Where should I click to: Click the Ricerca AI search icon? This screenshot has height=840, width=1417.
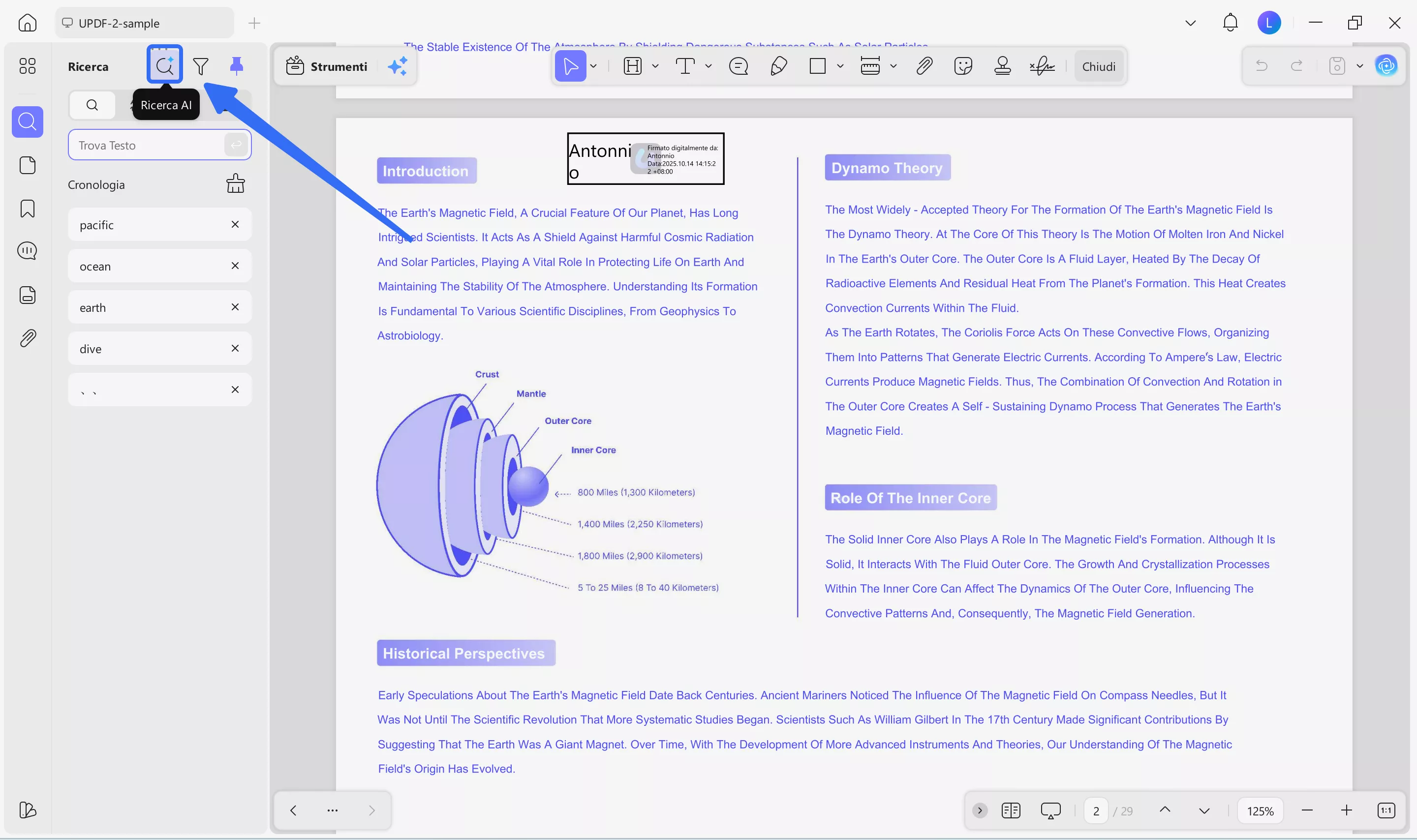click(164, 66)
